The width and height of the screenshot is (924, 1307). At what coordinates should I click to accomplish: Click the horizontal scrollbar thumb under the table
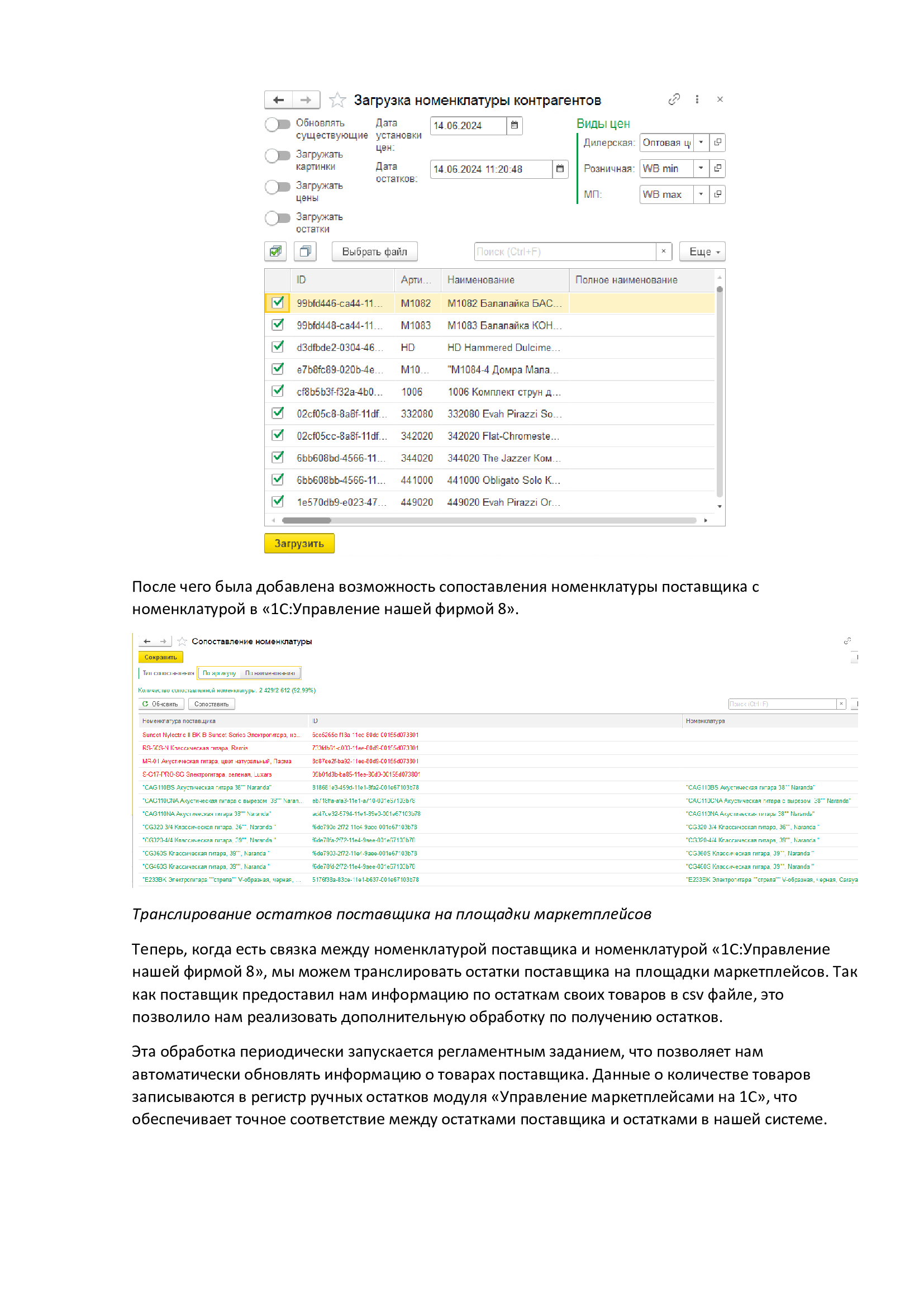click(307, 520)
